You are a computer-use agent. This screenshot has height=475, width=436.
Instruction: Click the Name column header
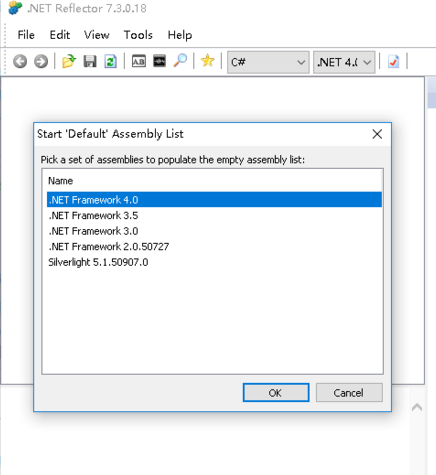pyautogui.click(x=61, y=181)
